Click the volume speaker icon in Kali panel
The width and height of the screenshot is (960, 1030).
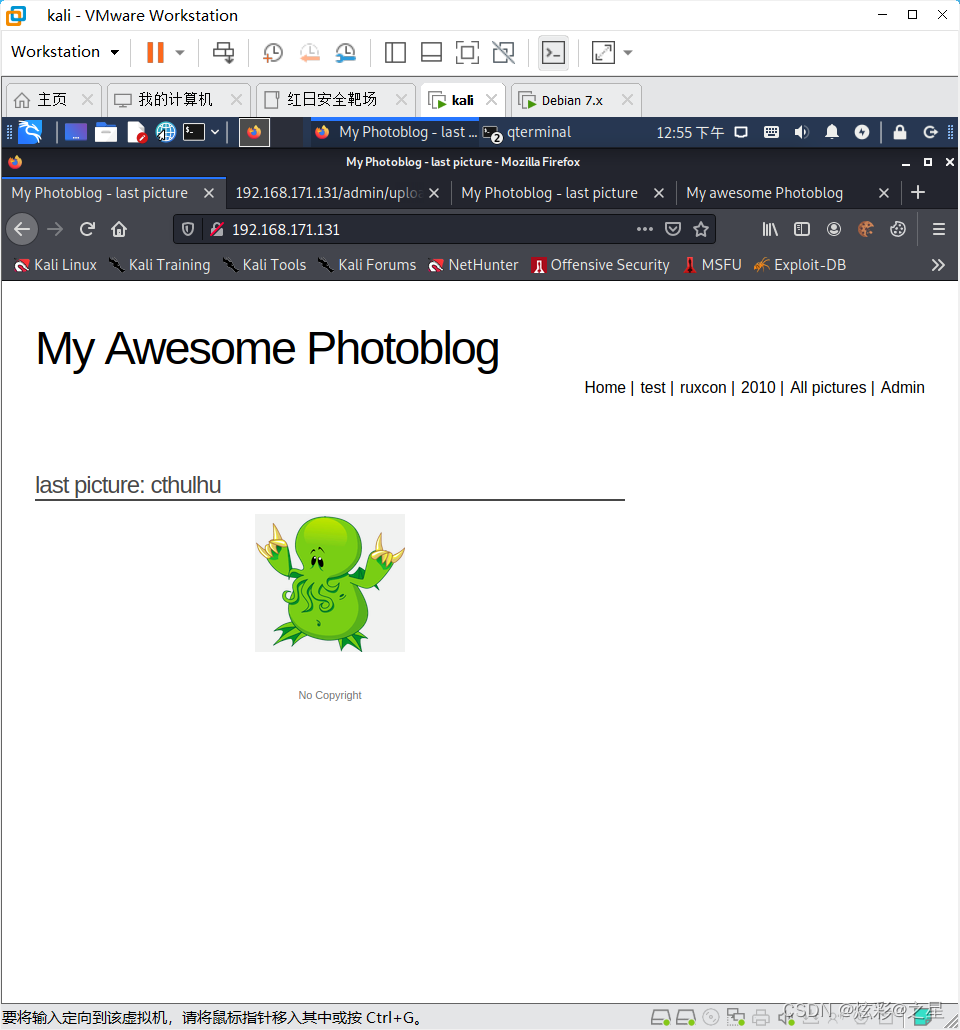pyautogui.click(x=801, y=132)
